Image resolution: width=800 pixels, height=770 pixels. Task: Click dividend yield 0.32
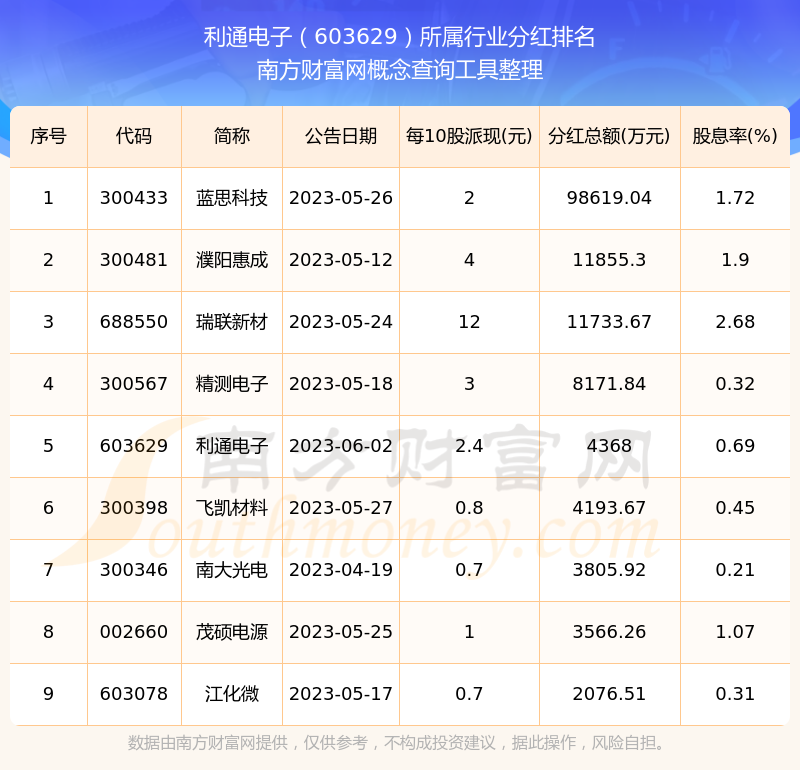pyautogui.click(x=735, y=384)
